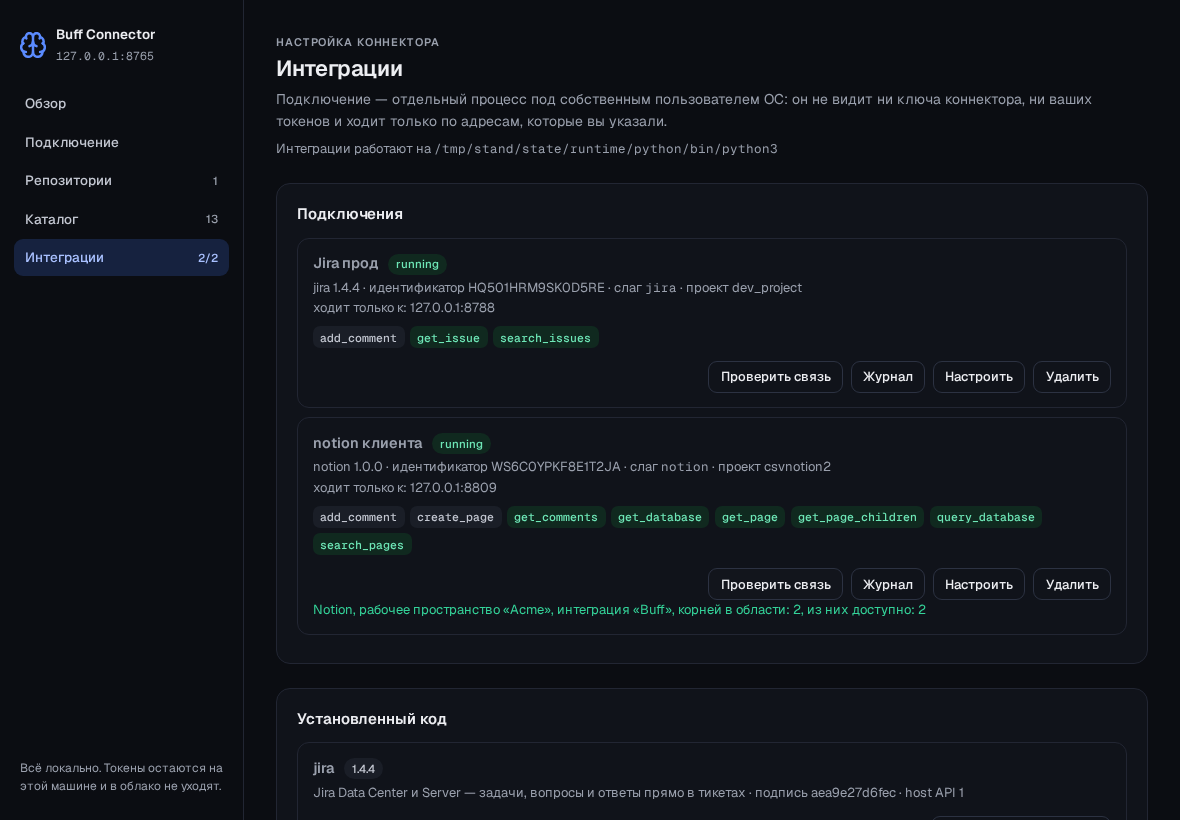The width and height of the screenshot is (1180, 820).
Task: Click the jira 1.4.4 version badge
Action: tap(363, 769)
